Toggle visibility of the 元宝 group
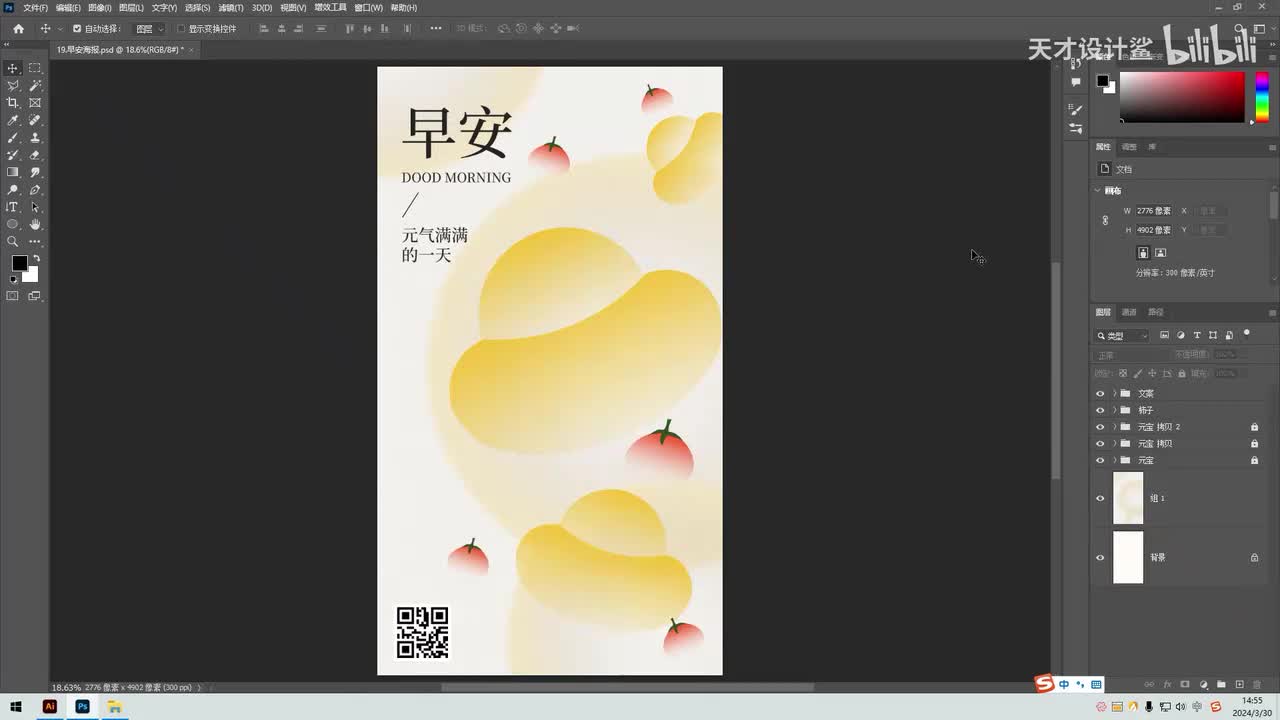Screen dimensions: 1280x720 click(x=1100, y=460)
